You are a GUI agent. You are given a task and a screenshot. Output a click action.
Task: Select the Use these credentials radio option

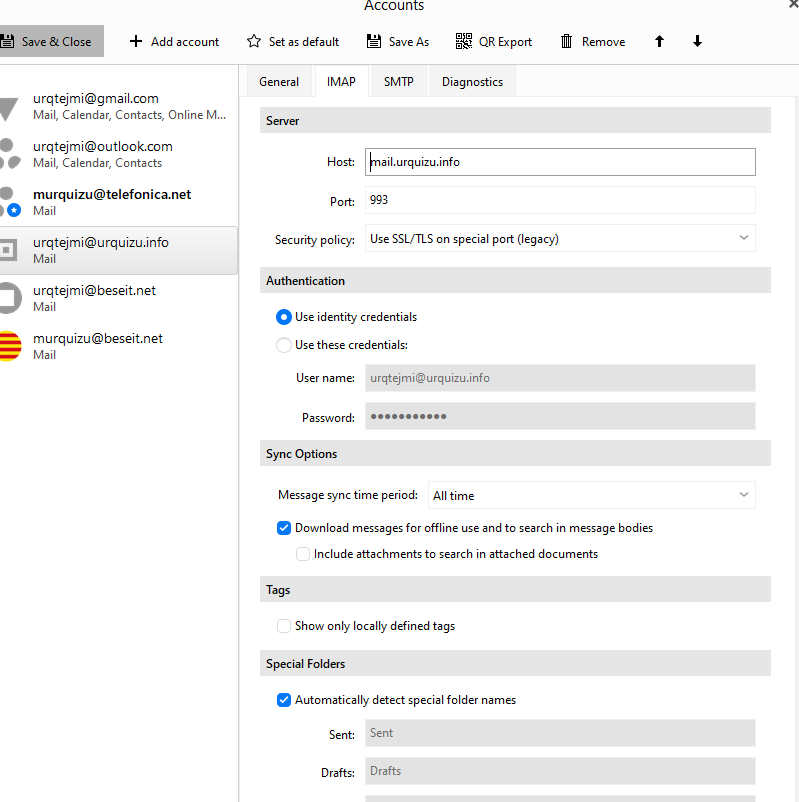283,345
